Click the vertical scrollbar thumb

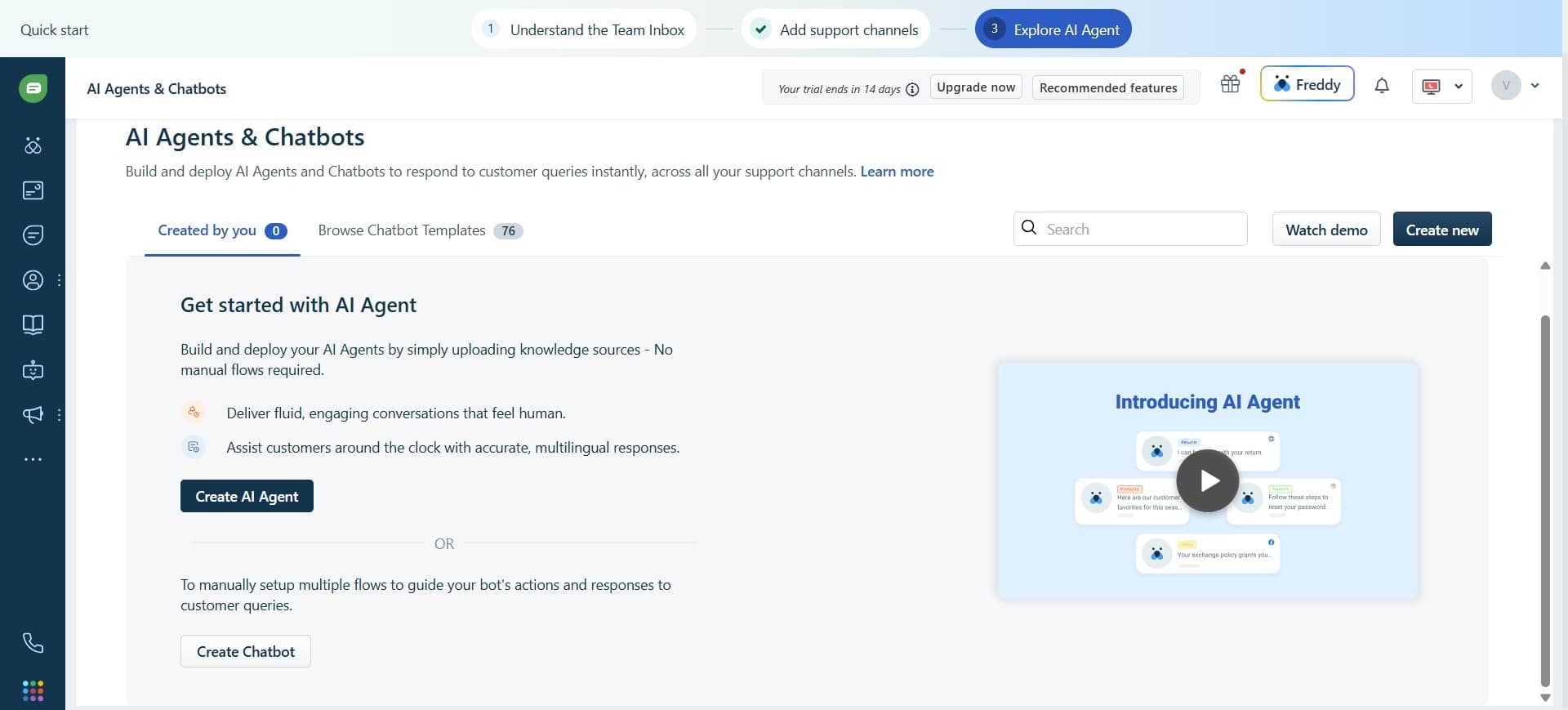click(x=1545, y=500)
